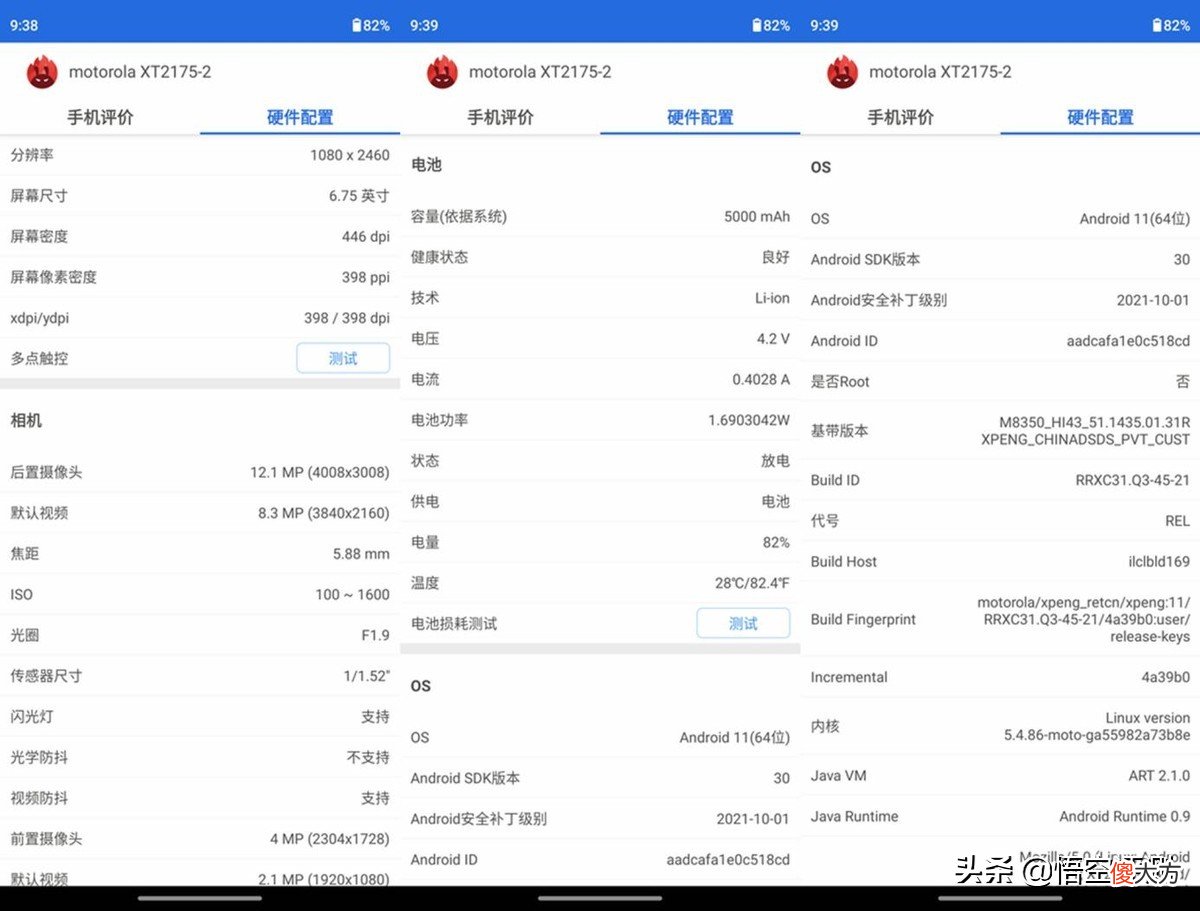This screenshot has height=911, width=1200.
Task: Tap the voltage value 4.2 V
Action: click(x=773, y=339)
